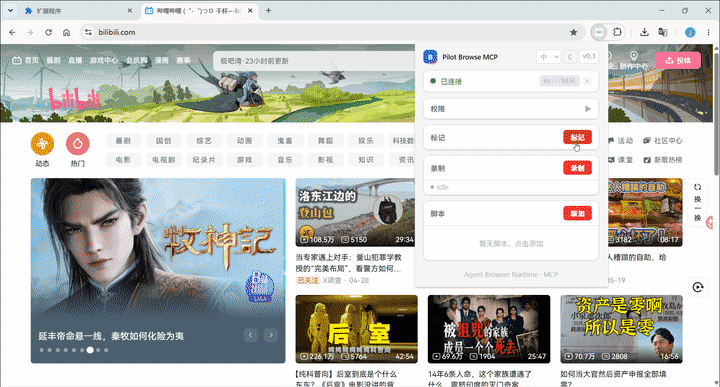Open the Chrome profile avatar

tap(690, 32)
